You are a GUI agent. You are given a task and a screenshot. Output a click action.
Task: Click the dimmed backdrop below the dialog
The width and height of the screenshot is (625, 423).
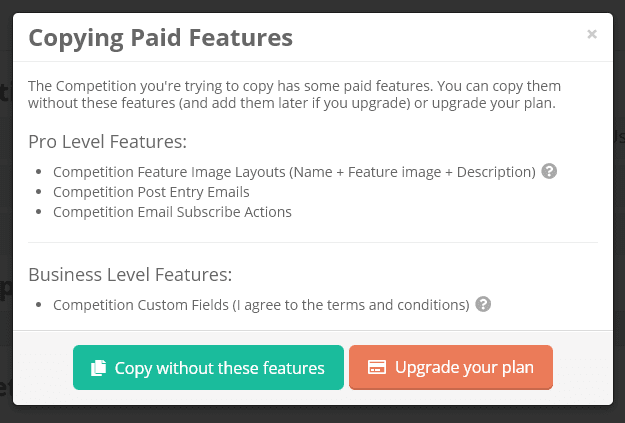point(312,414)
